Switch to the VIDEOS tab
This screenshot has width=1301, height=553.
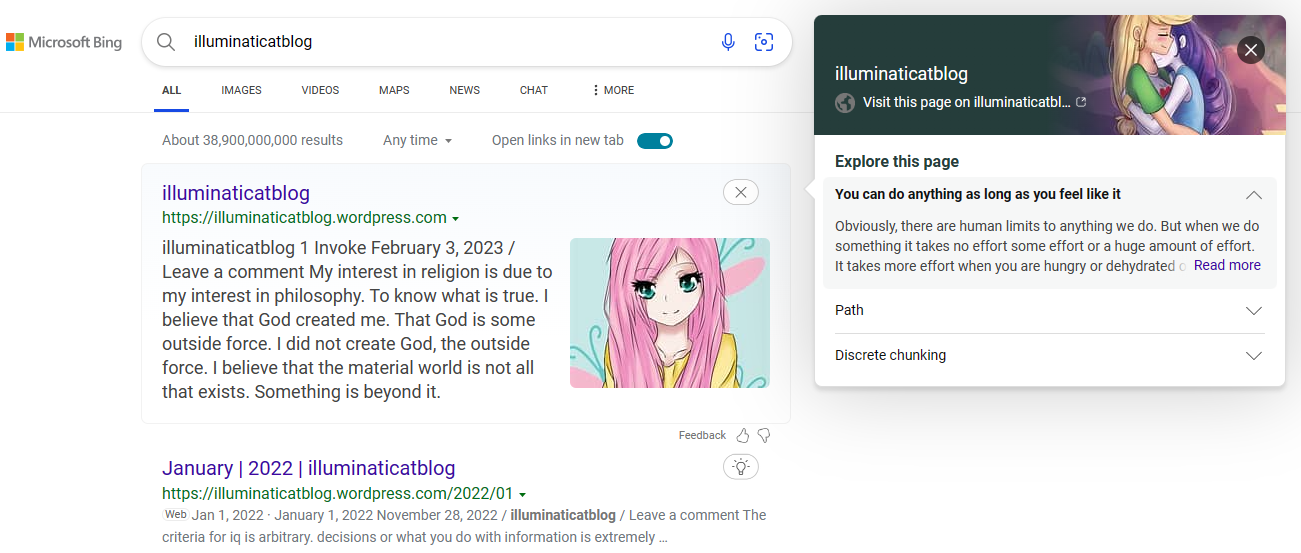[x=320, y=90]
